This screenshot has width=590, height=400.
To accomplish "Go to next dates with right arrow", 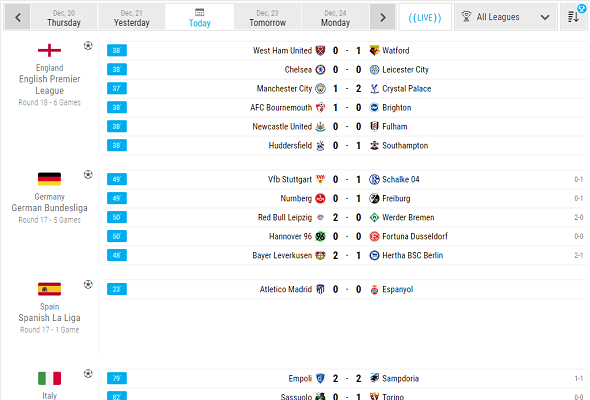I will click(383, 17).
